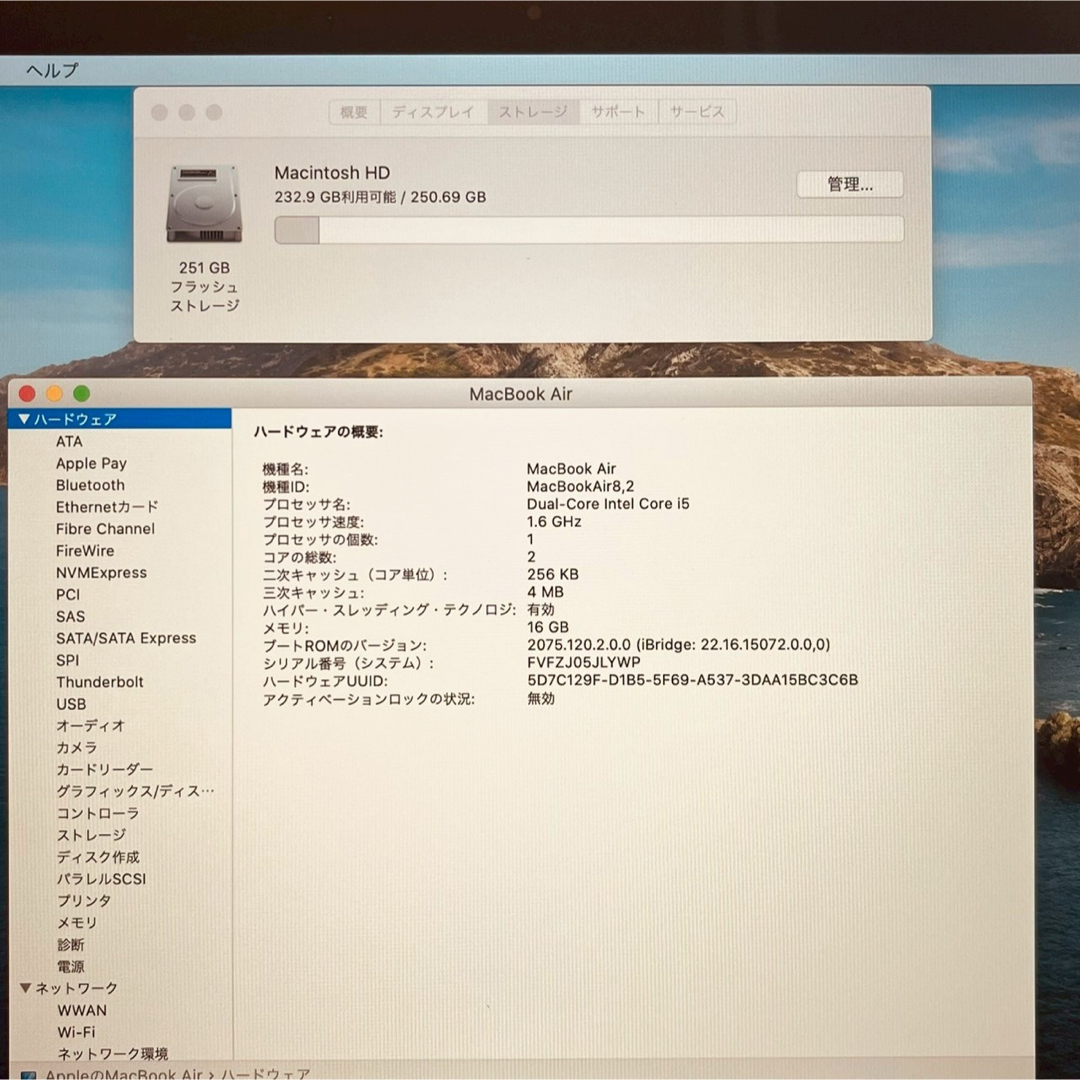Select ATA in the sidebar
The width and height of the screenshot is (1080, 1080).
tap(69, 442)
